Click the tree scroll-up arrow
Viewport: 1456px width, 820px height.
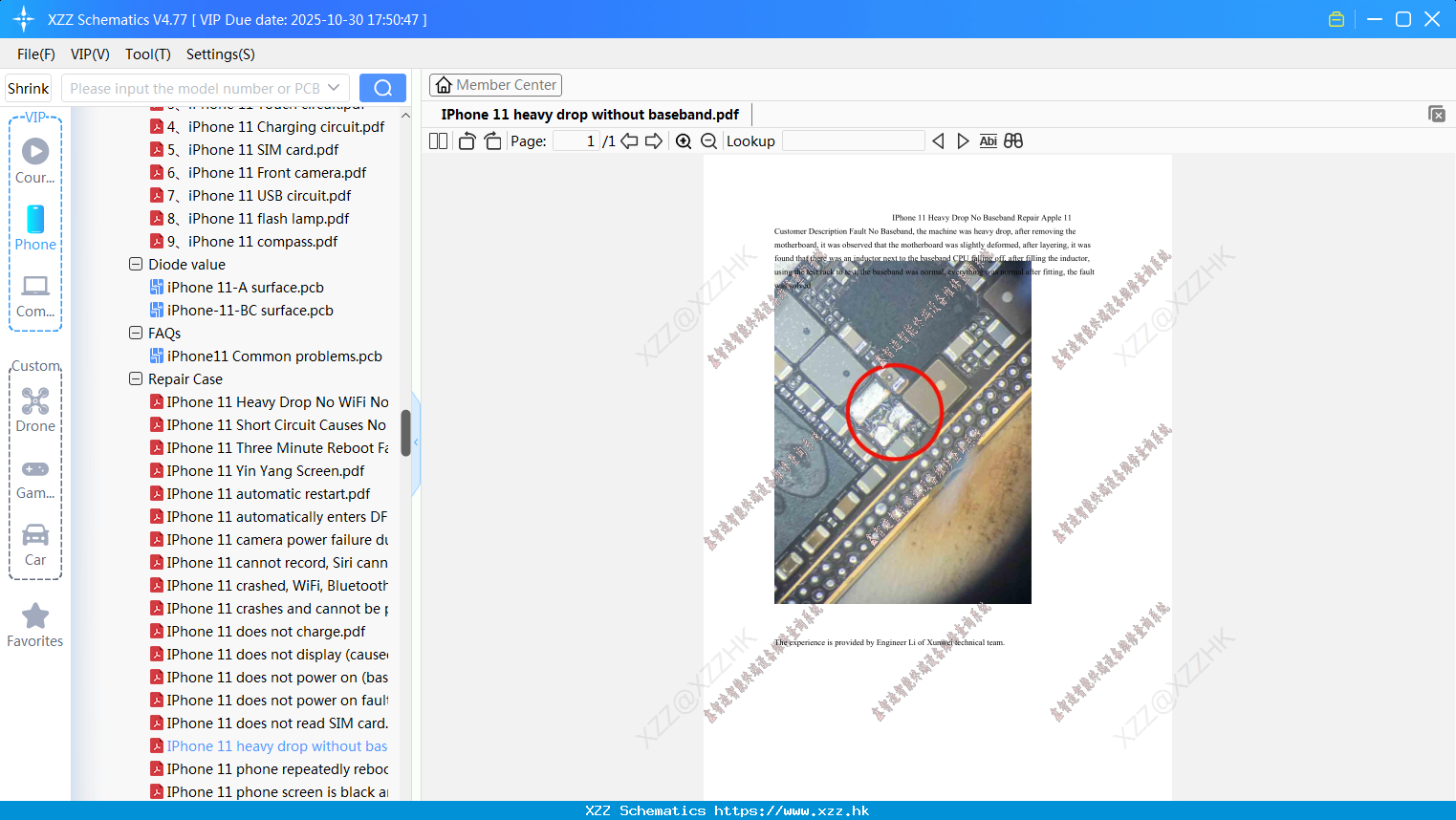pos(405,116)
